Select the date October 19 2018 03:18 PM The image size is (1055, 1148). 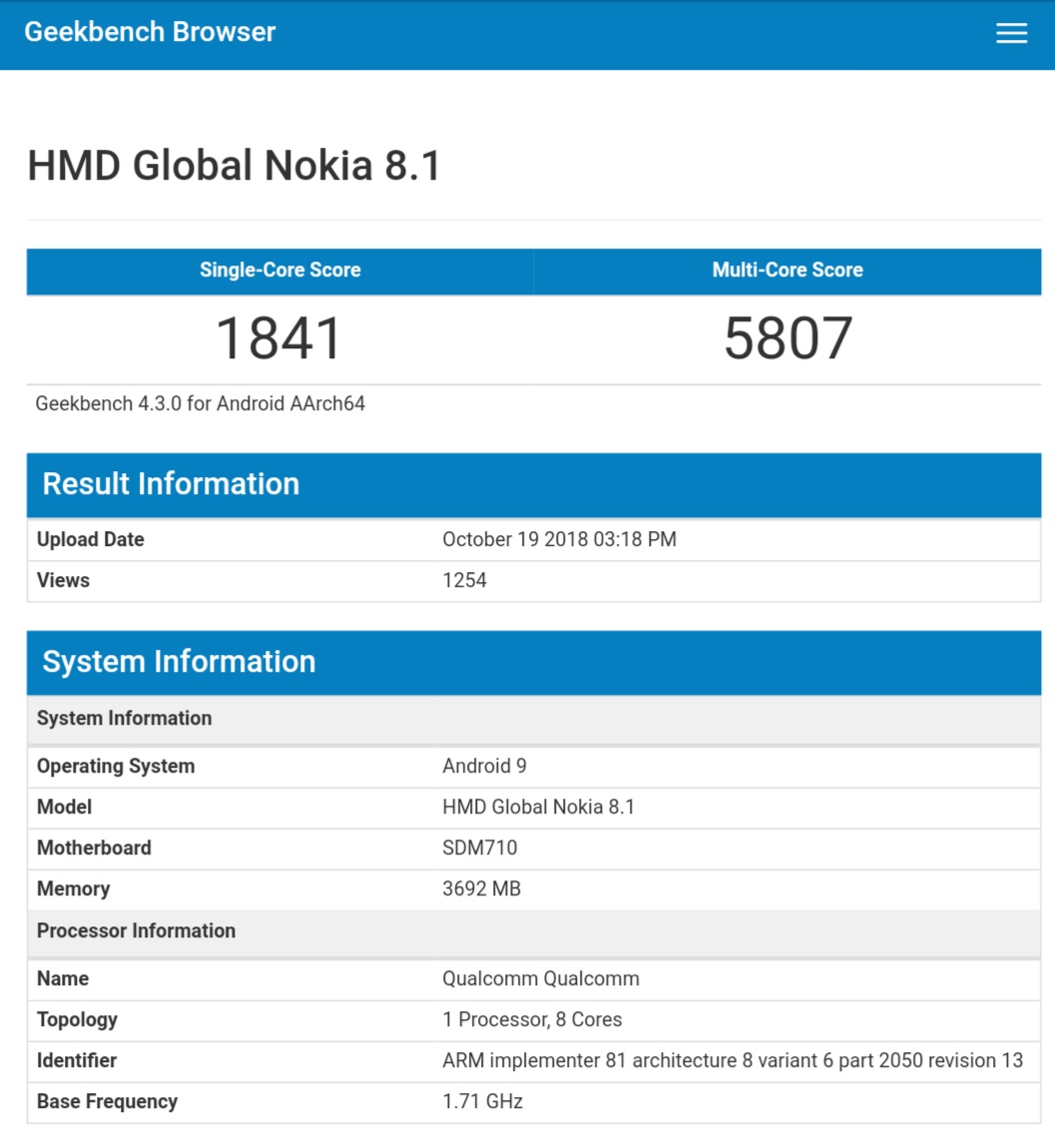tap(559, 540)
